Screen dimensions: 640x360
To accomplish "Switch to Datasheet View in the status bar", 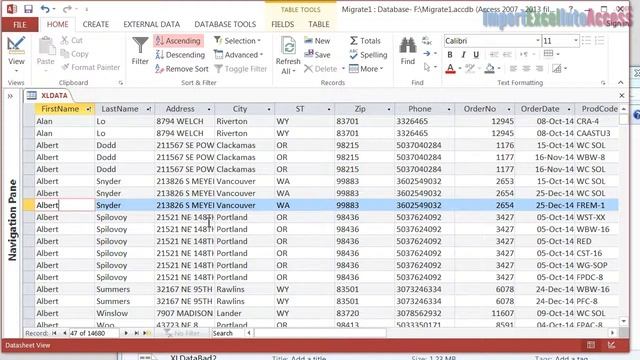I will (x=591, y=345).
